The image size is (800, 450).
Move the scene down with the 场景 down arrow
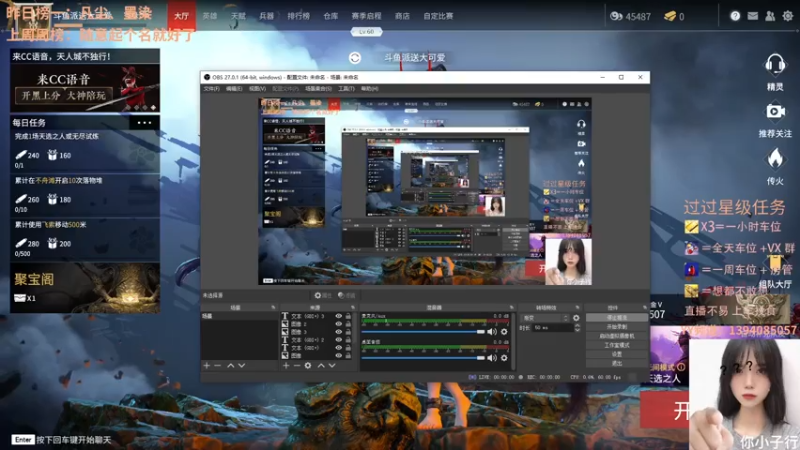[242, 365]
